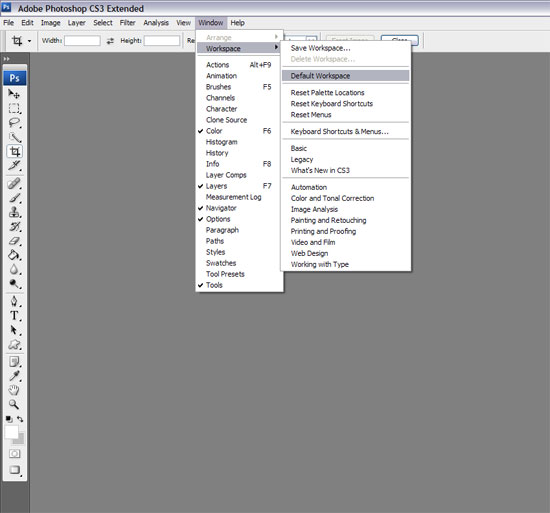The width and height of the screenshot is (550, 513).
Task: Collapse the toolbox double-arrow
Action: click(7, 59)
